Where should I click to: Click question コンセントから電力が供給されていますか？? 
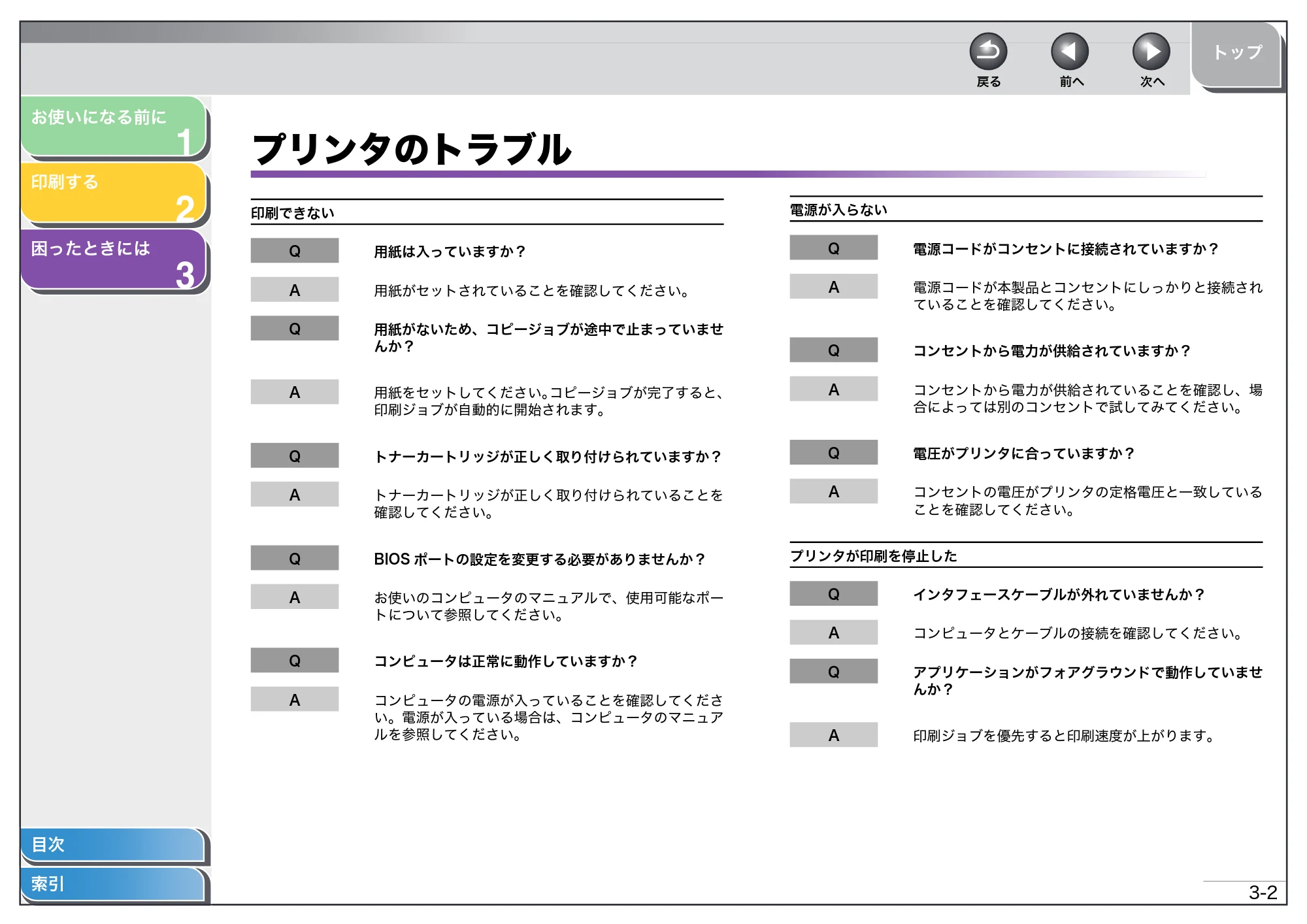(1052, 351)
